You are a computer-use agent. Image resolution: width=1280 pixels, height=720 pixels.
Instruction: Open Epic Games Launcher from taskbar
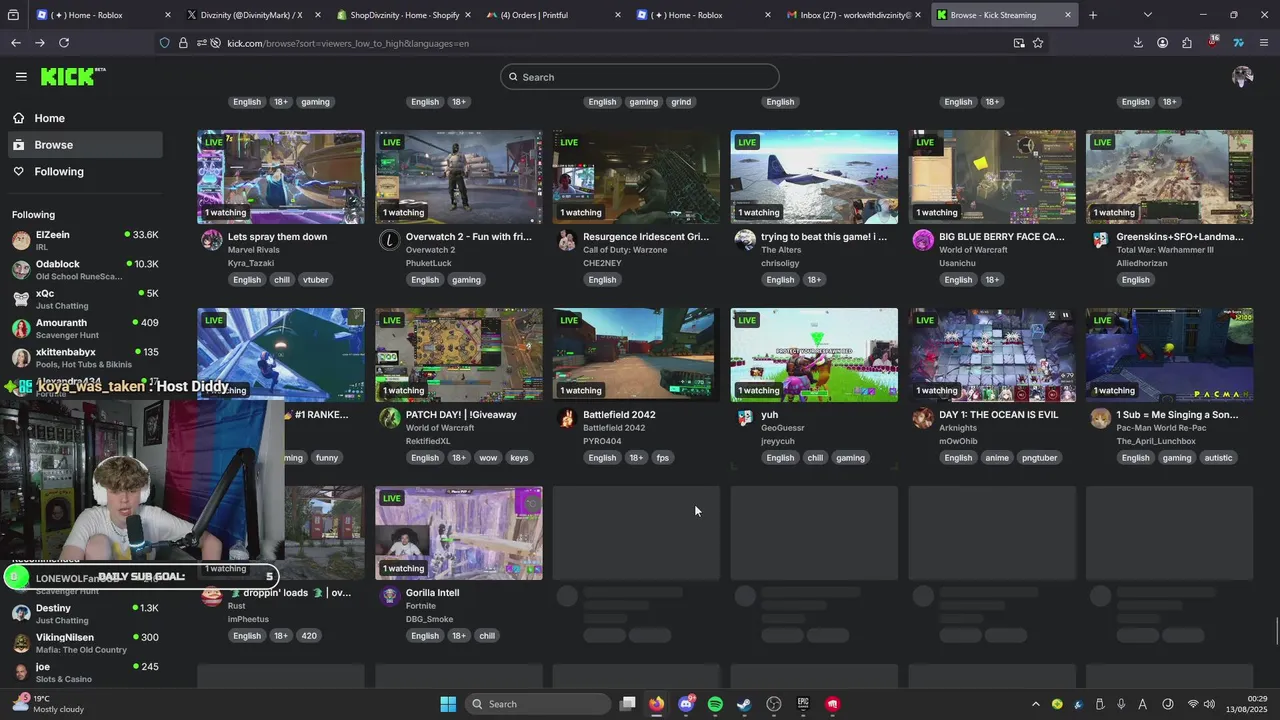click(x=803, y=704)
